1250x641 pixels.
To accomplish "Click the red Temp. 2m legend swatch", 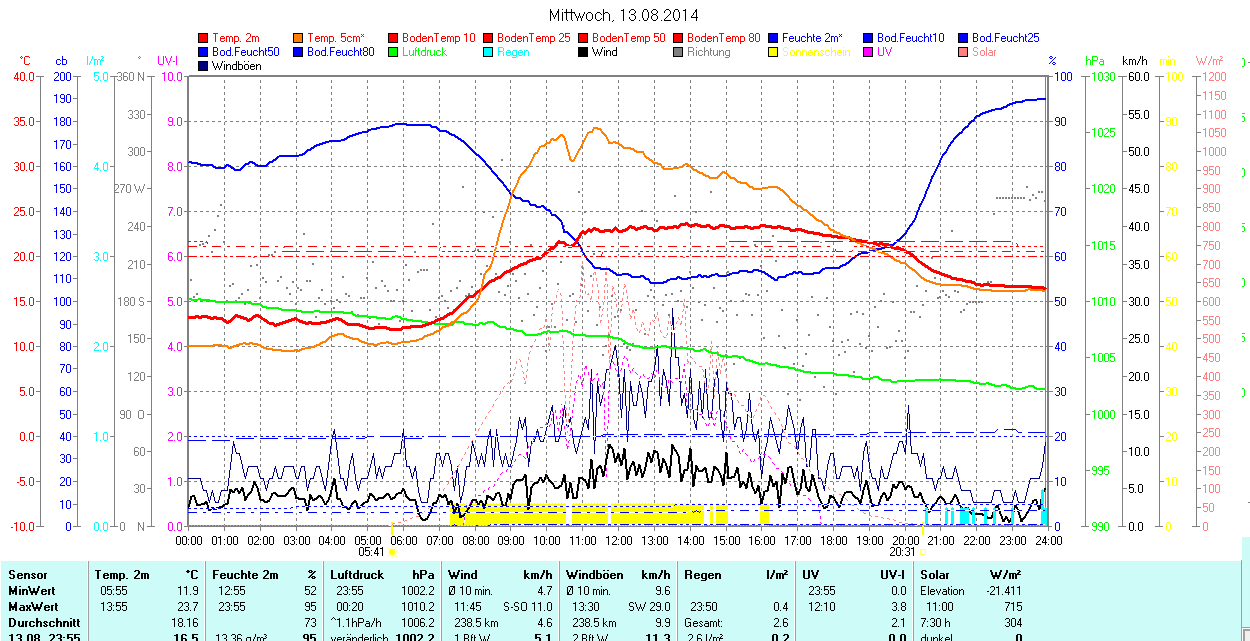I will [204, 38].
